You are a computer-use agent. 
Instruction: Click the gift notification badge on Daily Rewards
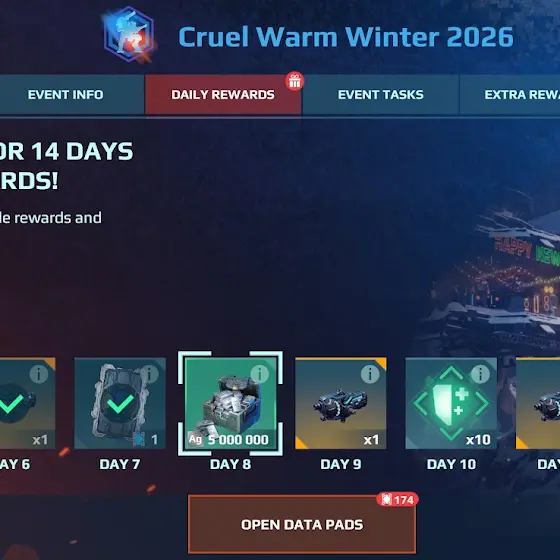[x=295, y=81]
